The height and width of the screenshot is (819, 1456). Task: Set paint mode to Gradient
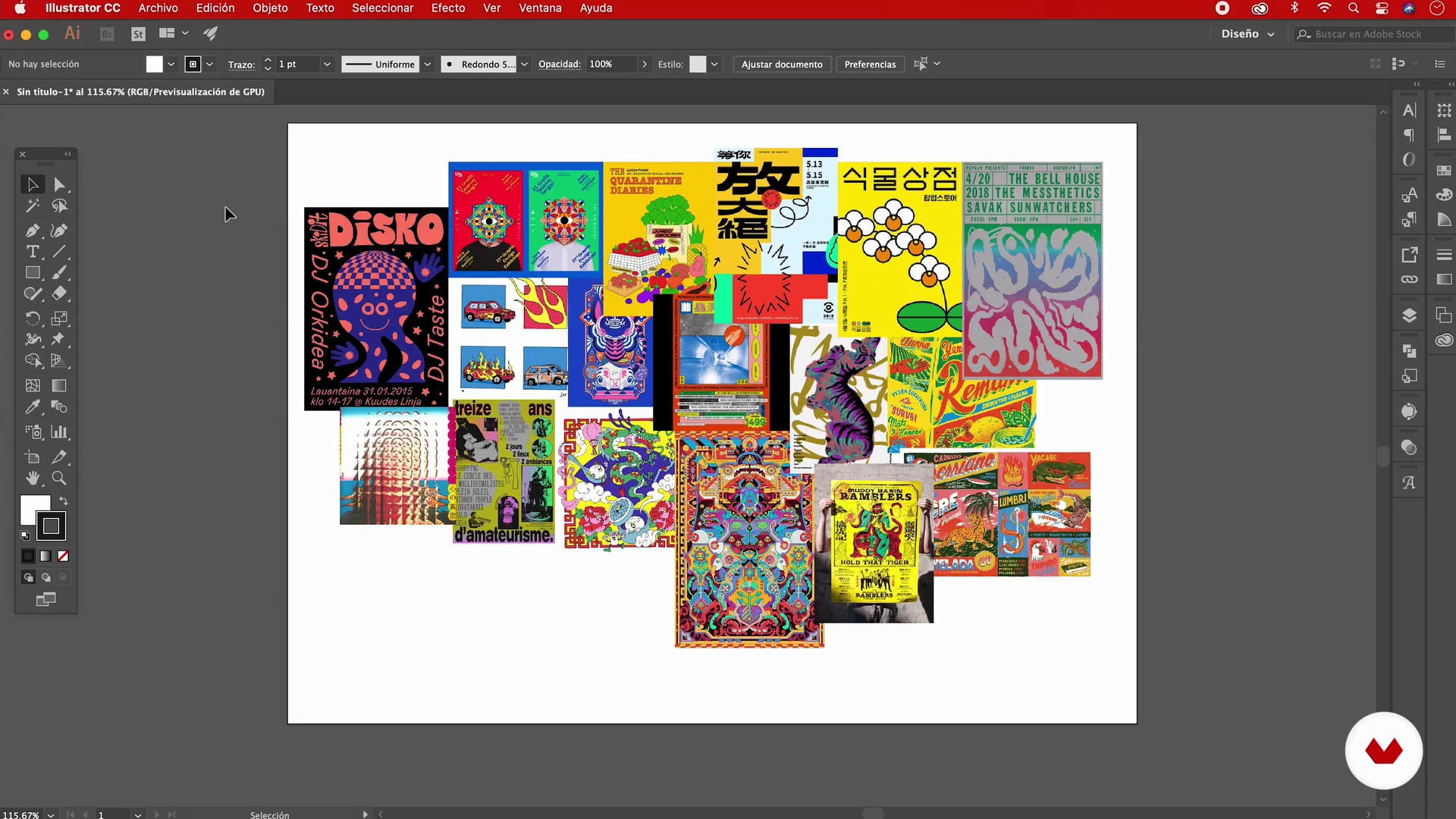click(x=45, y=556)
